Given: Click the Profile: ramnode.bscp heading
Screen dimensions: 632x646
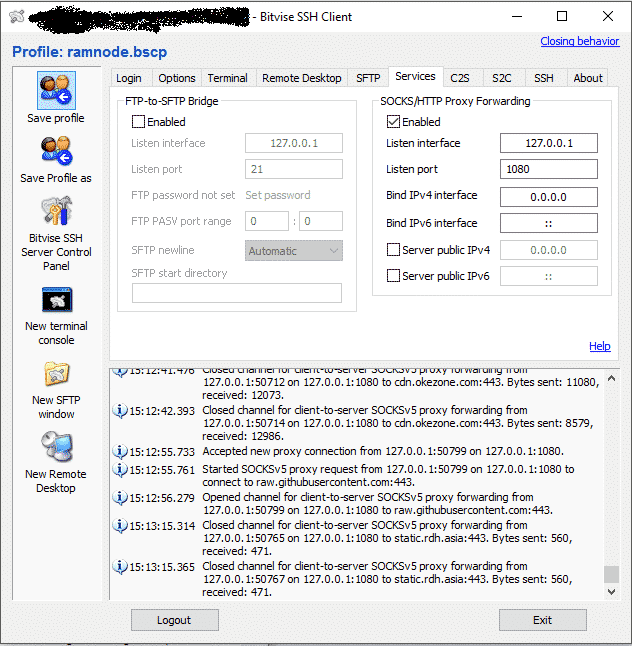Looking at the screenshot, I should (89, 52).
